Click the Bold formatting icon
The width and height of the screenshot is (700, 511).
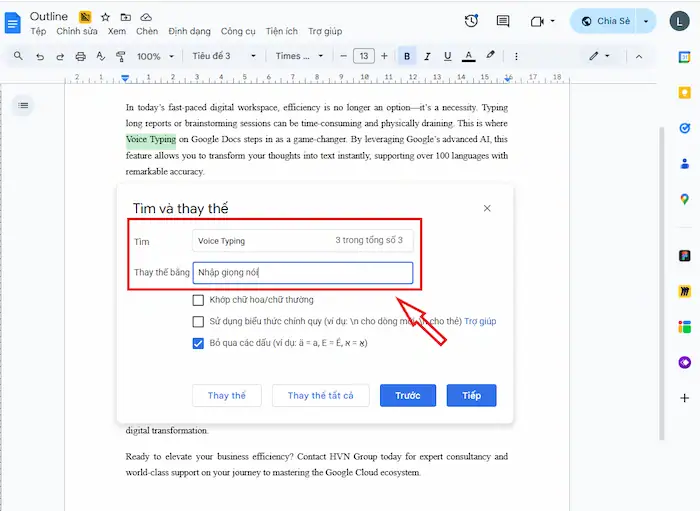pyautogui.click(x=407, y=56)
